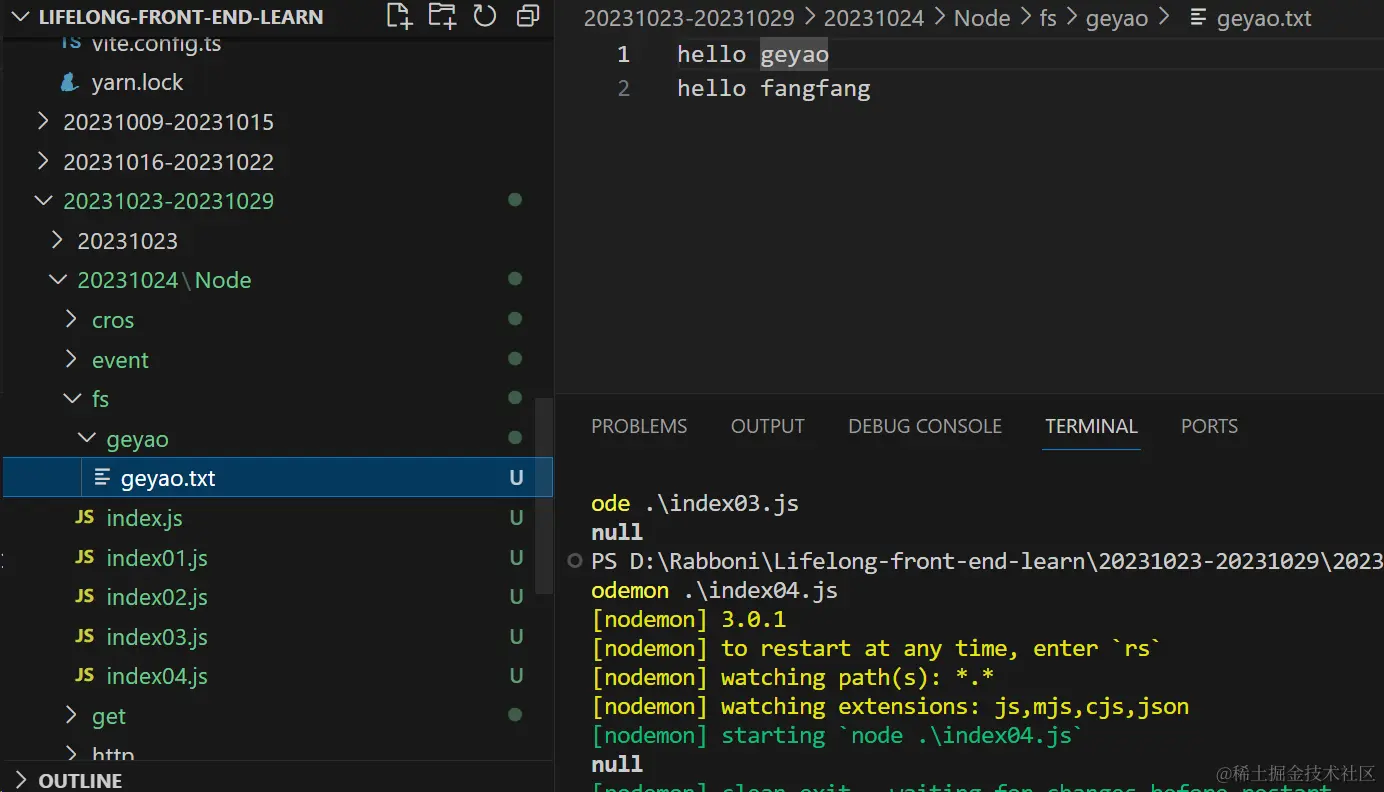
Task: Click the modified dot beside cros folder
Action: click(515, 319)
